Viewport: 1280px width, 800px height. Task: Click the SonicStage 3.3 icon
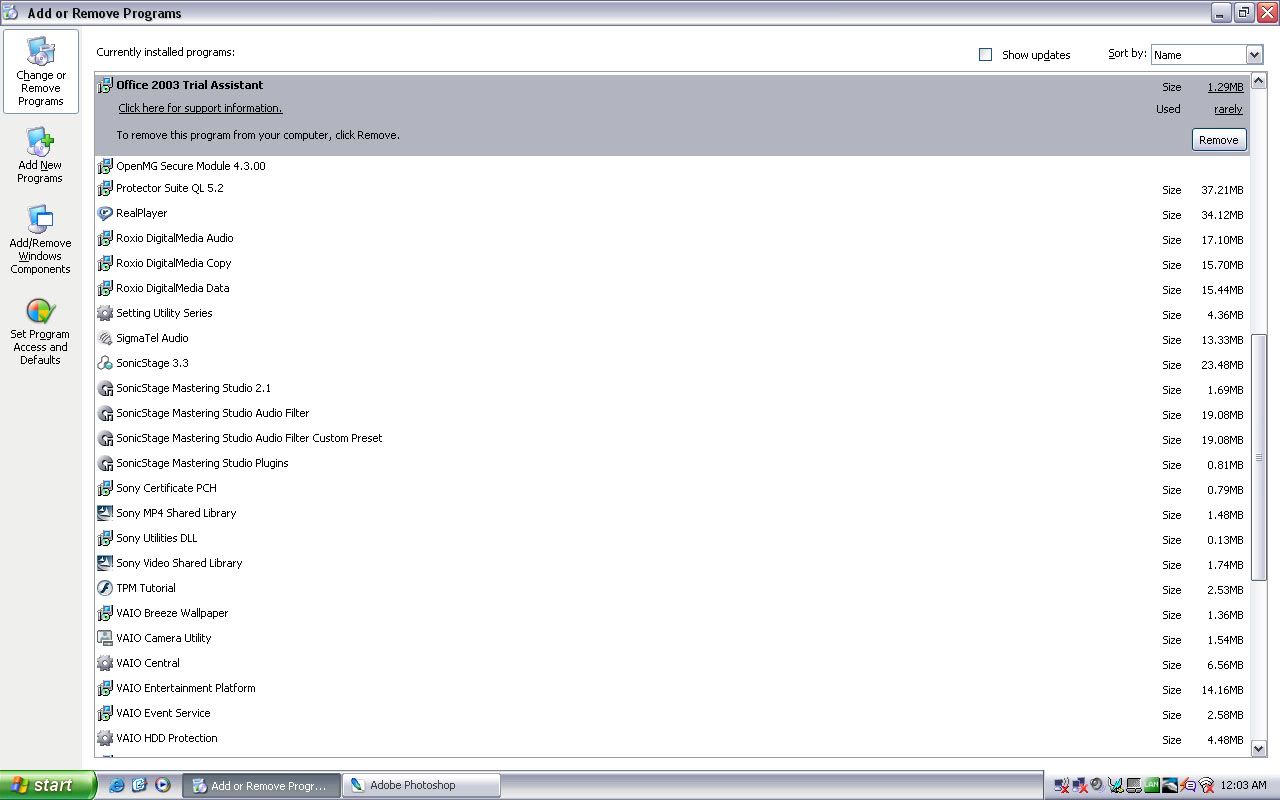click(105, 363)
